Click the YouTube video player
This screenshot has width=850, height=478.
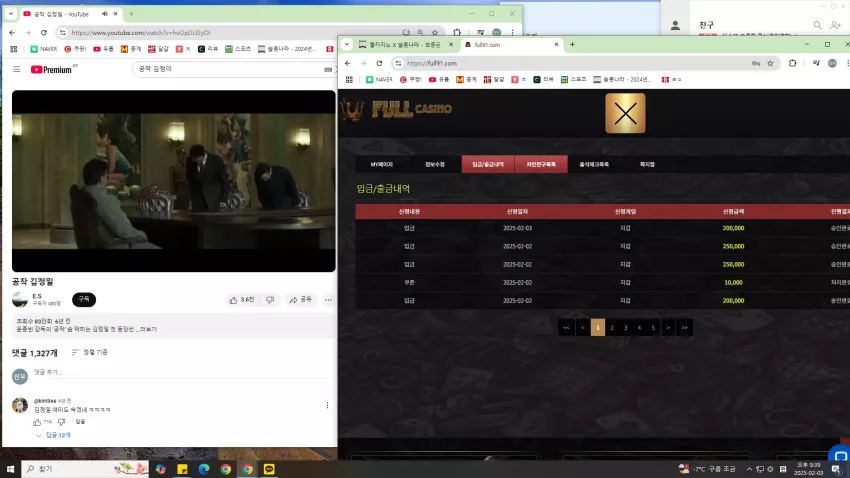[173, 180]
